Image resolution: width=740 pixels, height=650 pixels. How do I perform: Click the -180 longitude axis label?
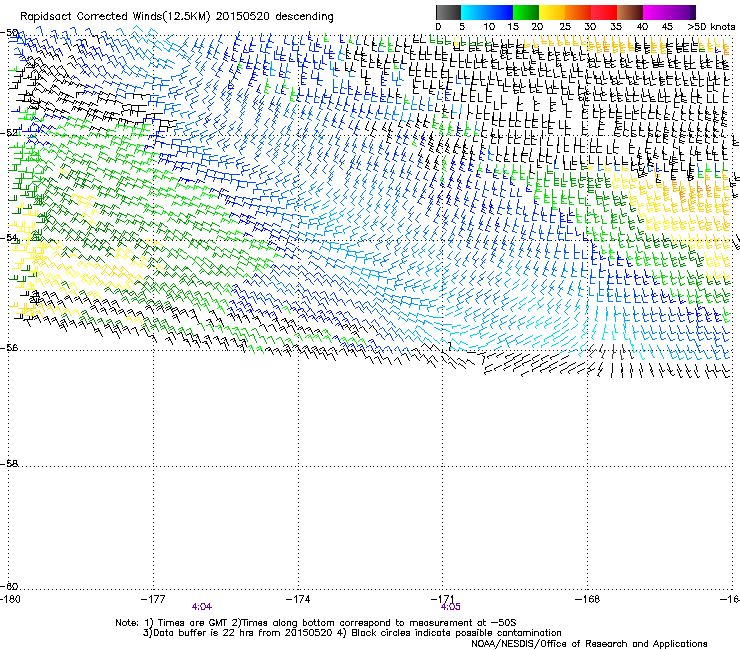pos(10,599)
